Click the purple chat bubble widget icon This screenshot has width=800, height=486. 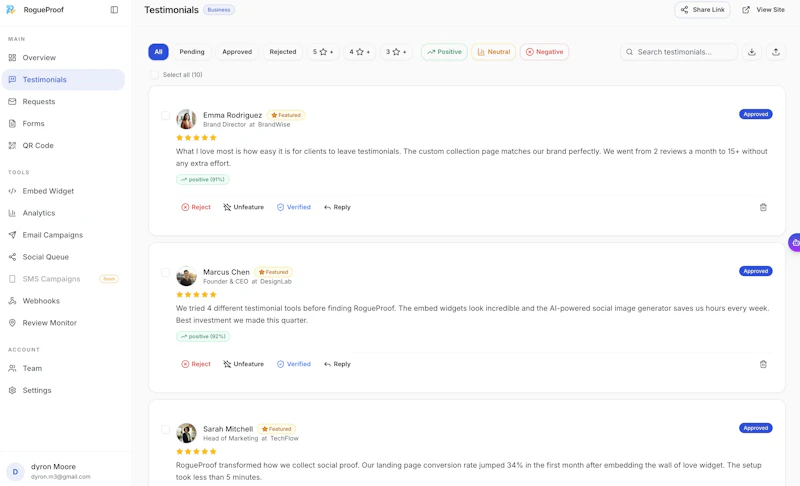pos(795,243)
